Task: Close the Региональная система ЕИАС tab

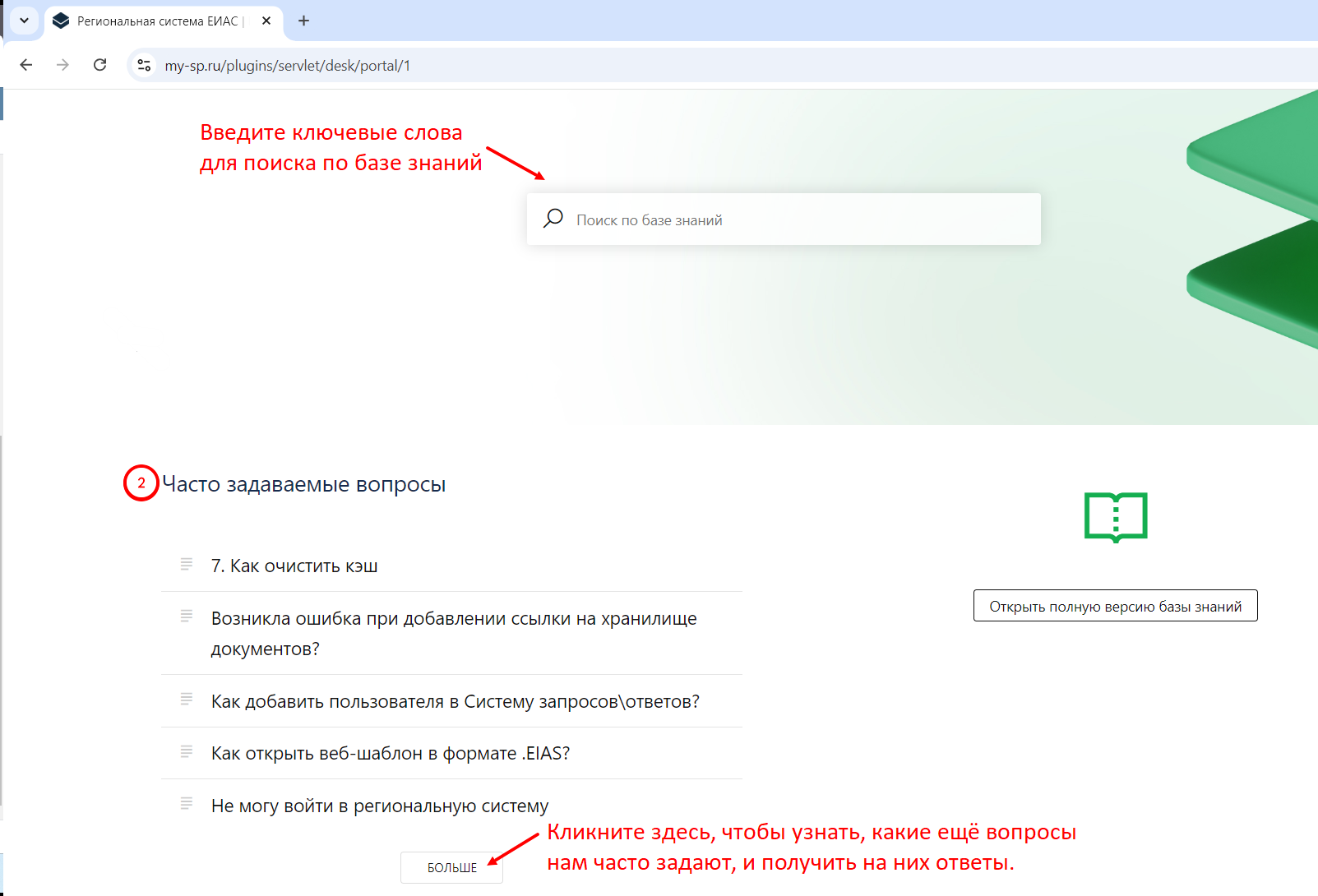Action: (266, 21)
